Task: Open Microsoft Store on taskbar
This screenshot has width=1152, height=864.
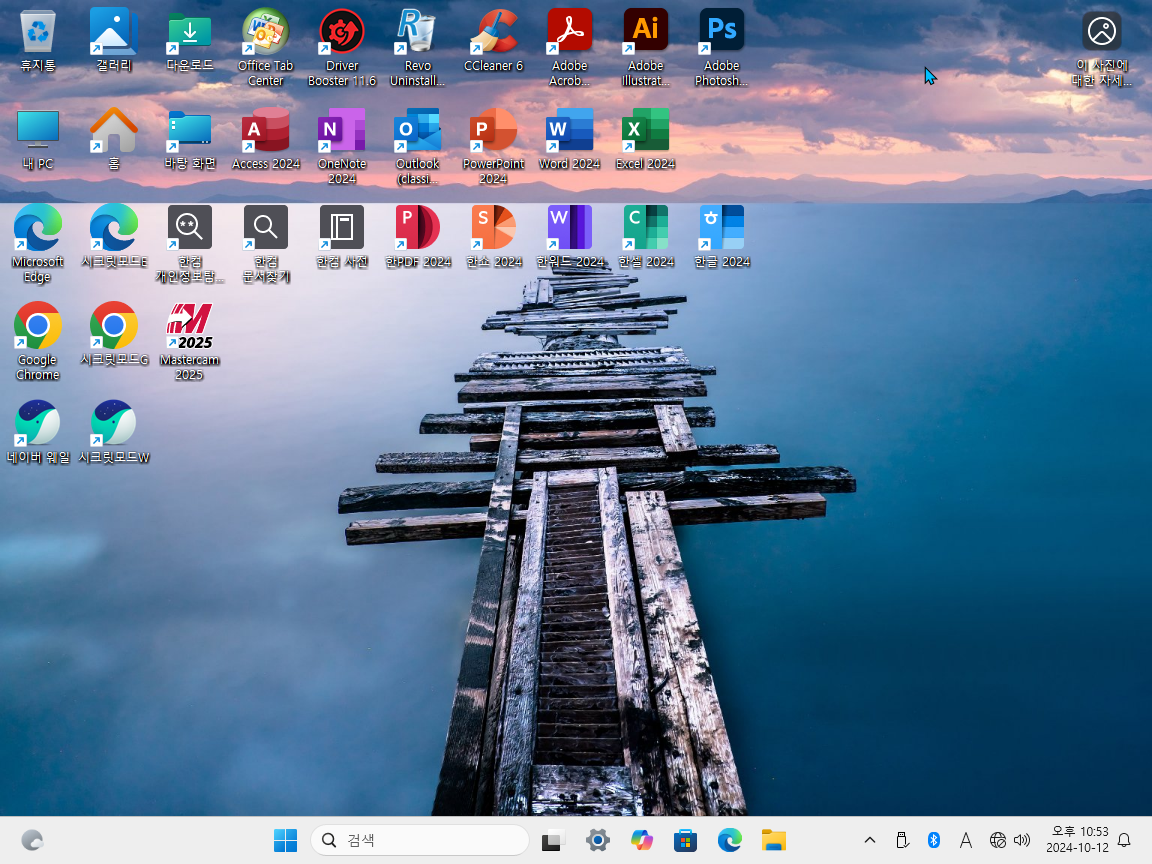Action: (x=685, y=840)
